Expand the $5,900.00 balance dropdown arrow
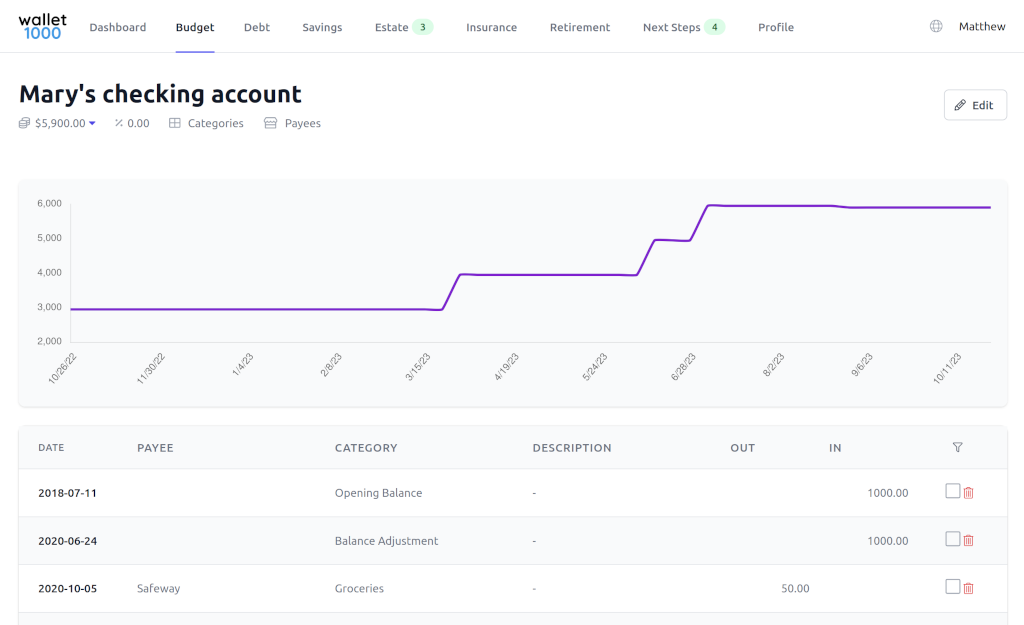This screenshot has width=1024, height=625. pyautogui.click(x=92, y=123)
